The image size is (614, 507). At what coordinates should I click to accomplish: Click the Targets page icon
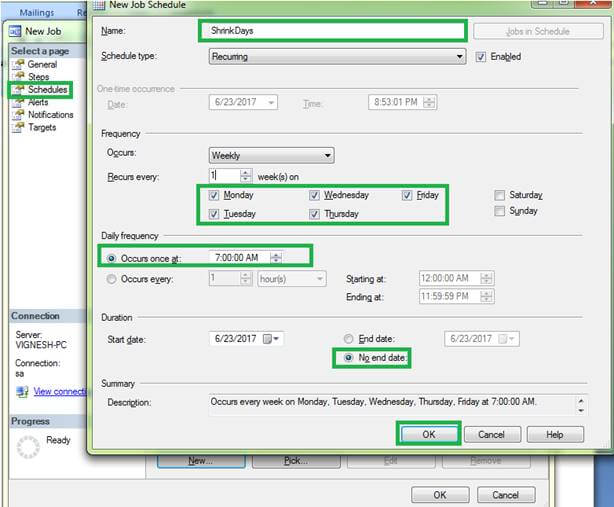pyautogui.click(x=18, y=127)
